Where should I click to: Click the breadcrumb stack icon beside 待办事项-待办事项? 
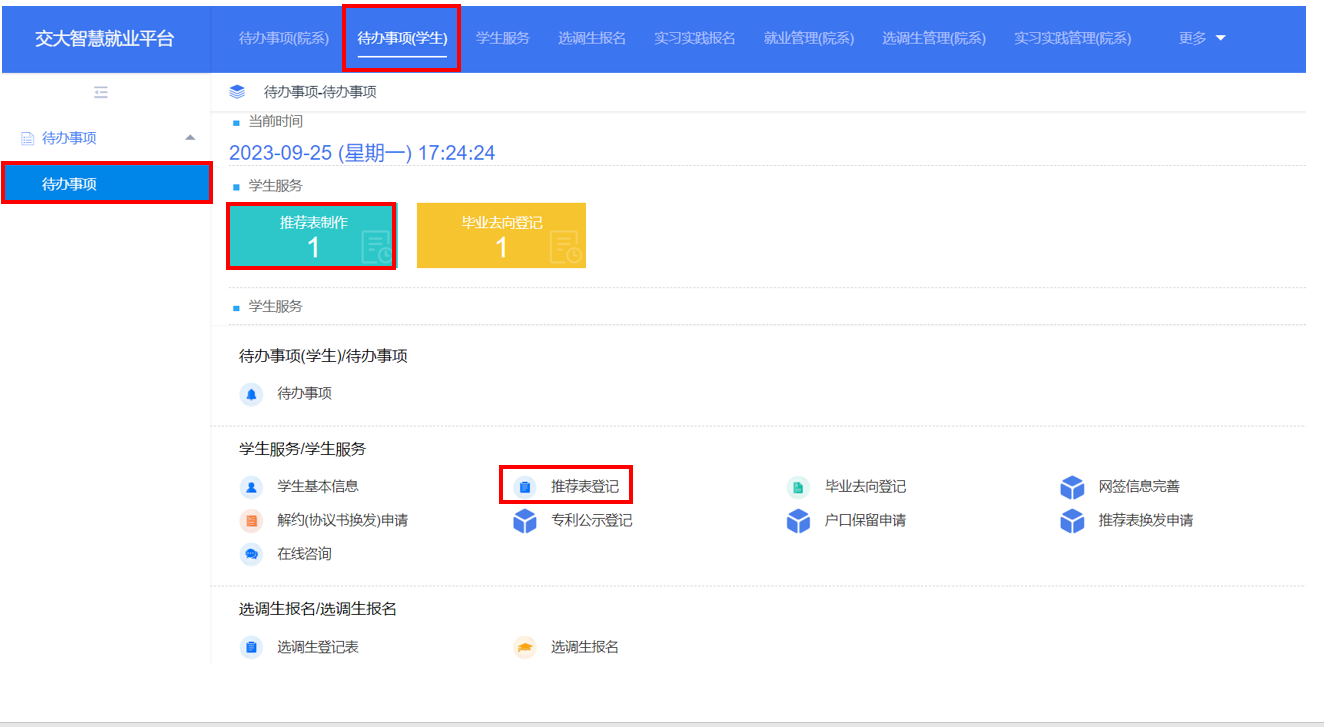pyautogui.click(x=237, y=89)
